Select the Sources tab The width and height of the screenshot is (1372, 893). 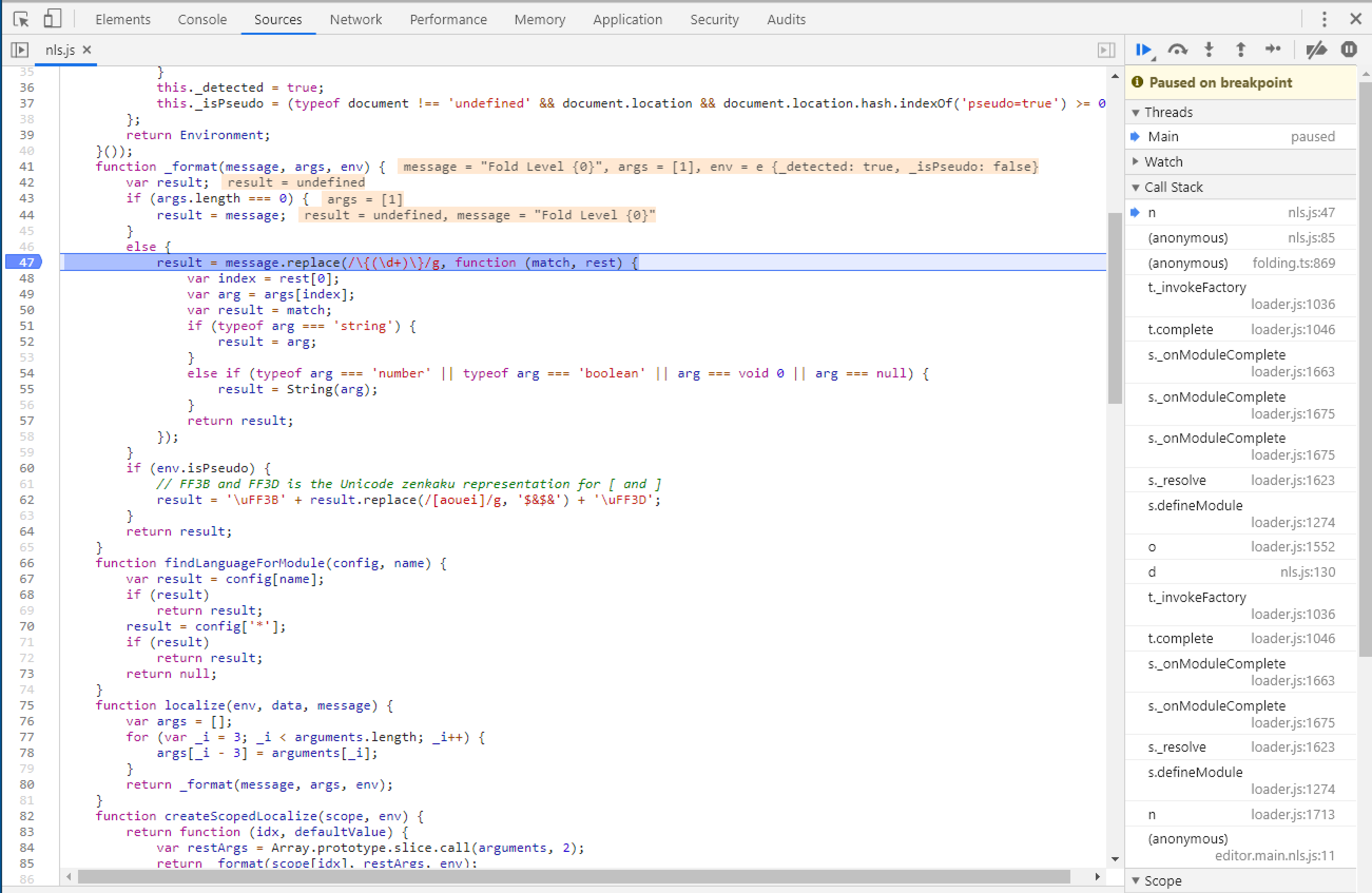pos(278,20)
